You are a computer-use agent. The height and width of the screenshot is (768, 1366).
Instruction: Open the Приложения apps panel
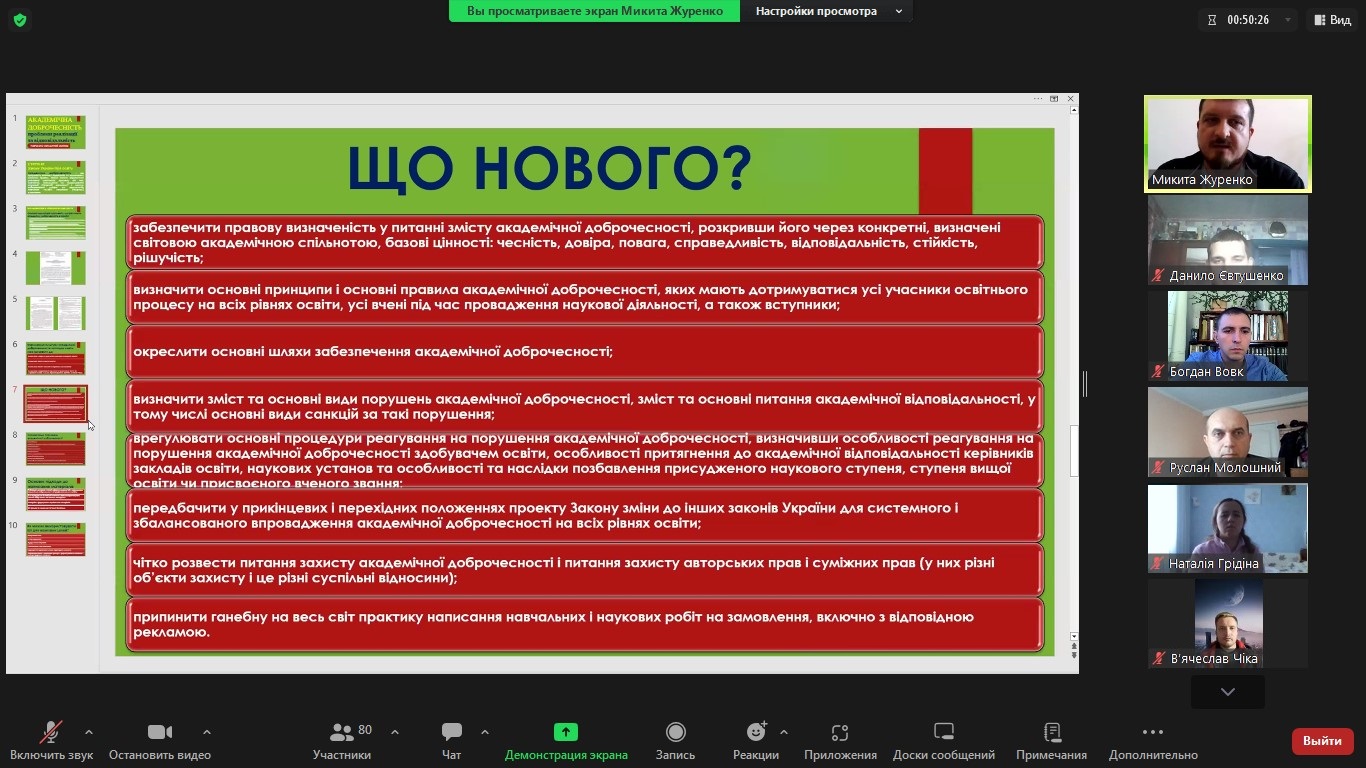coord(840,740)
